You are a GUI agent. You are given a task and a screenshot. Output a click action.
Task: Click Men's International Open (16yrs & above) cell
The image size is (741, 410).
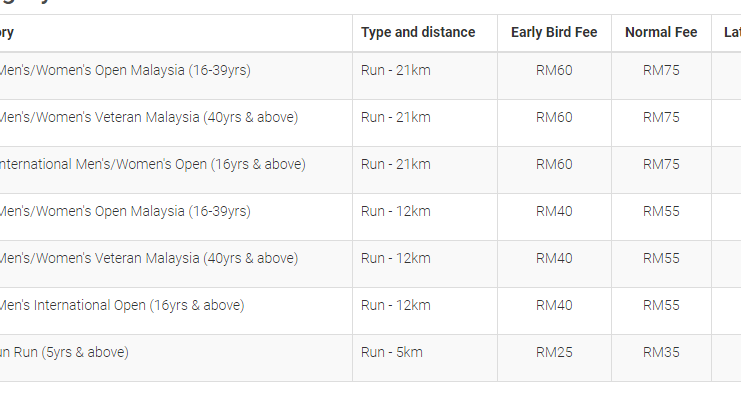[120, 305]
